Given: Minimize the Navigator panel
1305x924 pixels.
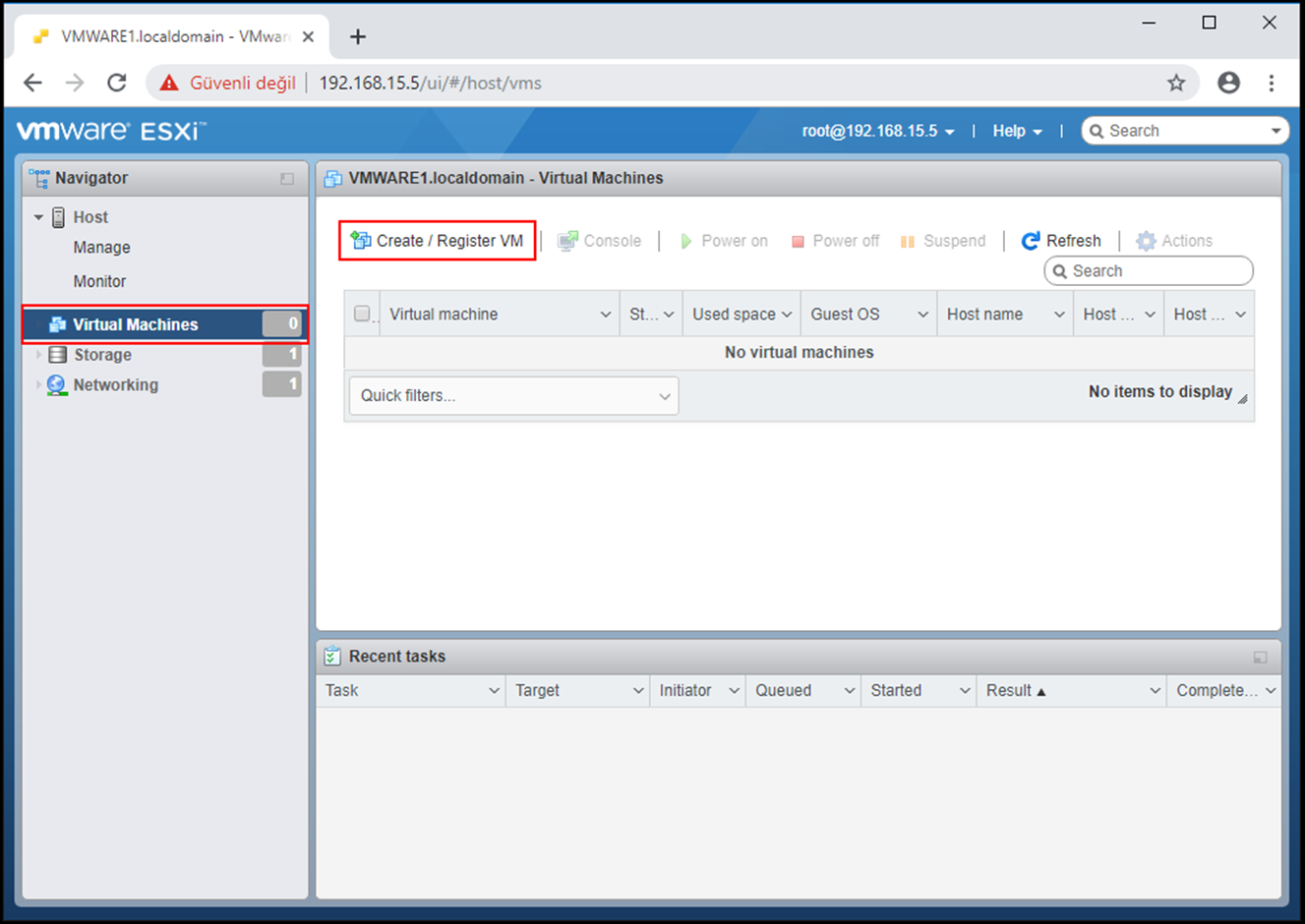Looking at the screenshot, I should click(x=287, y=179).
